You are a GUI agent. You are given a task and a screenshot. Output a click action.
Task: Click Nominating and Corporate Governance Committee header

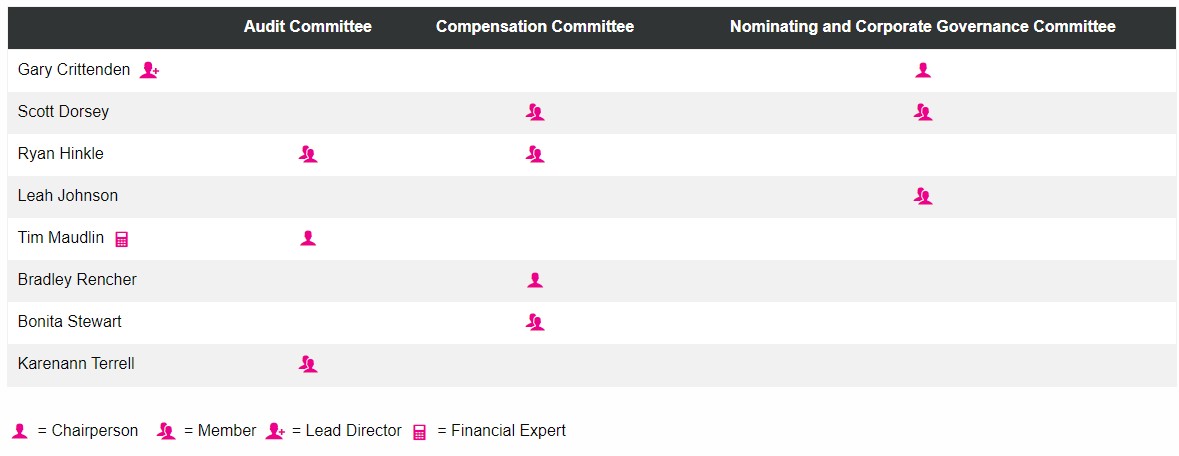click(922, 27)
